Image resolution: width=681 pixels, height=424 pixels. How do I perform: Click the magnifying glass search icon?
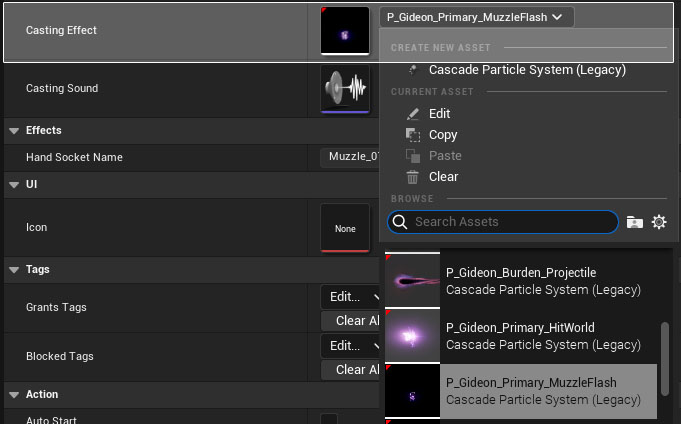[x=400, y=222]
